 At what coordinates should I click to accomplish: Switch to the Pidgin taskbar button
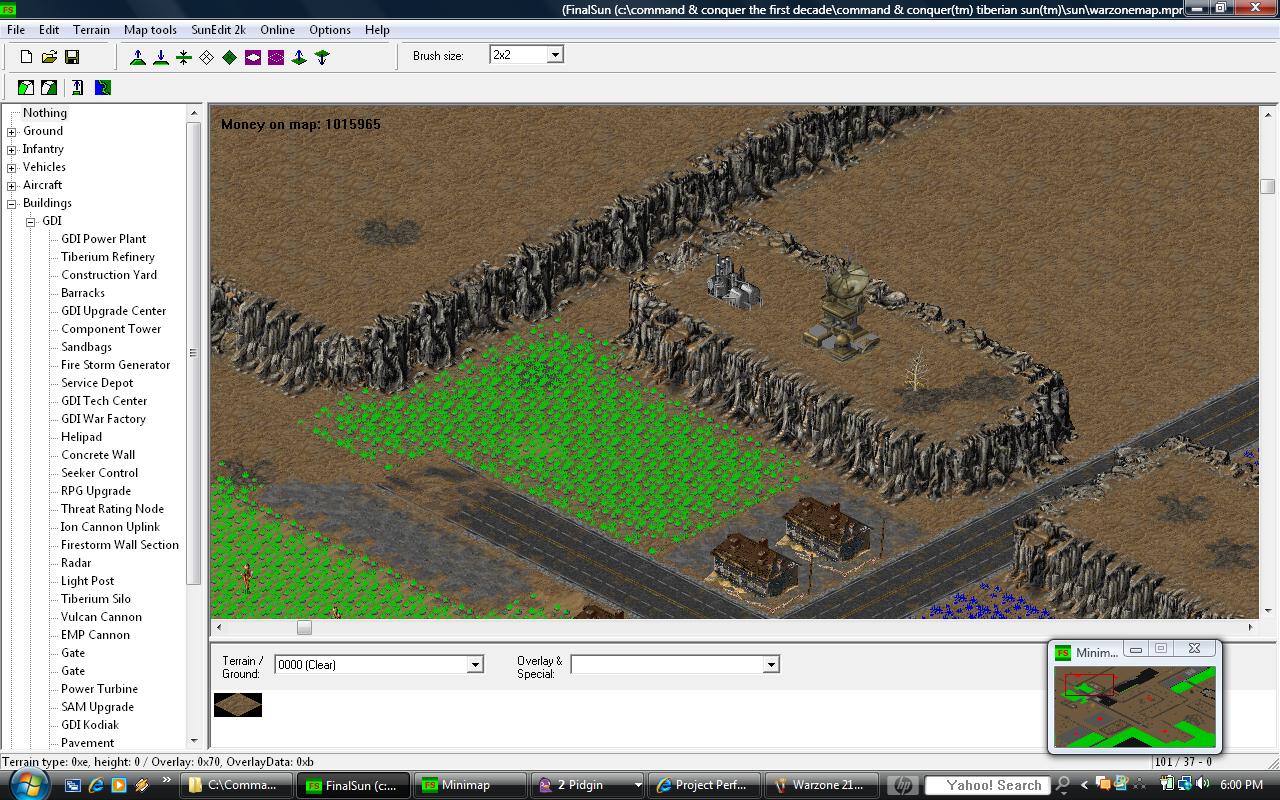pos(587,785)
